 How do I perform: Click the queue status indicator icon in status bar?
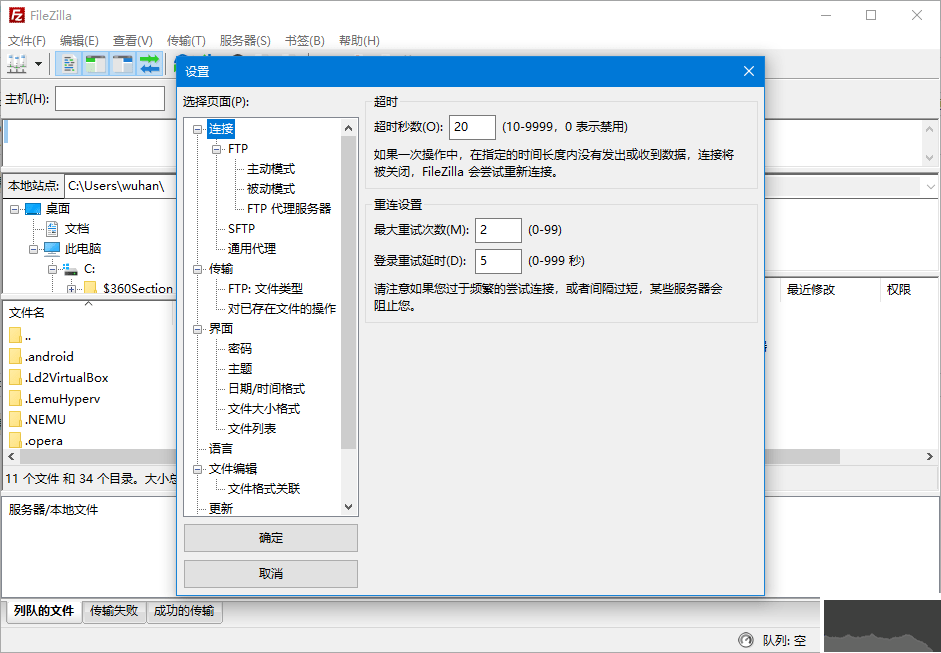(x=745, y=640)
